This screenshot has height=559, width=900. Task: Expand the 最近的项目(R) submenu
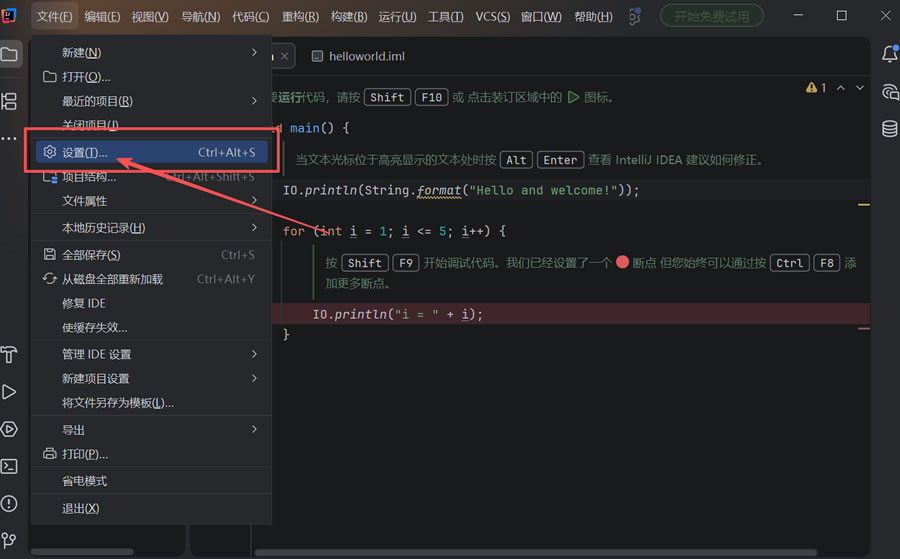[151, 101]
